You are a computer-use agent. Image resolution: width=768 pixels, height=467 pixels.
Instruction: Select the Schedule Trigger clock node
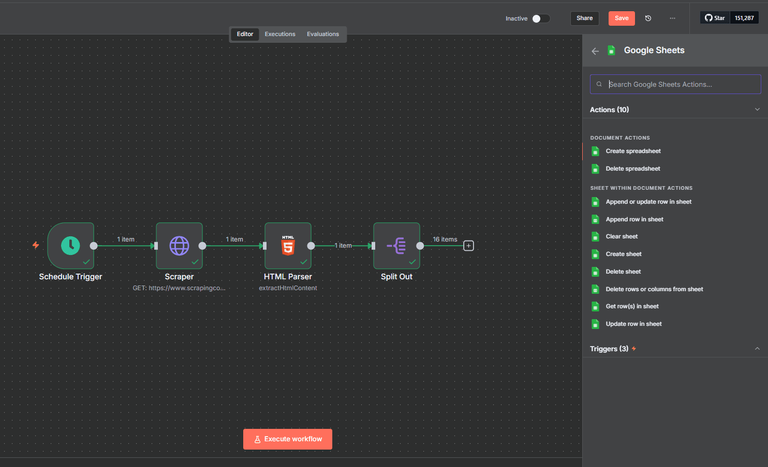71,246
